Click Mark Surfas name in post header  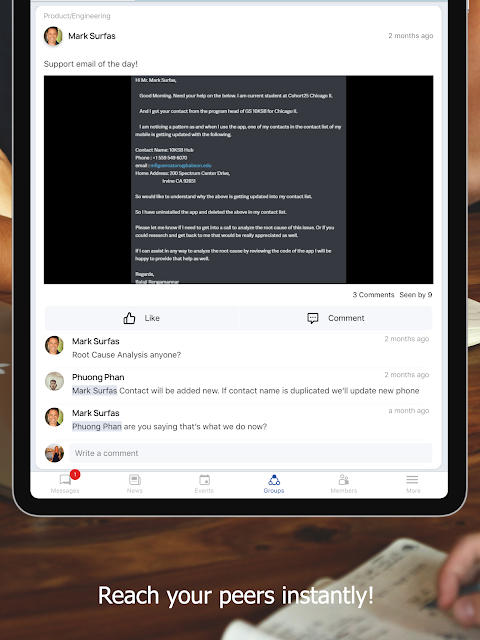click(92, 36)
